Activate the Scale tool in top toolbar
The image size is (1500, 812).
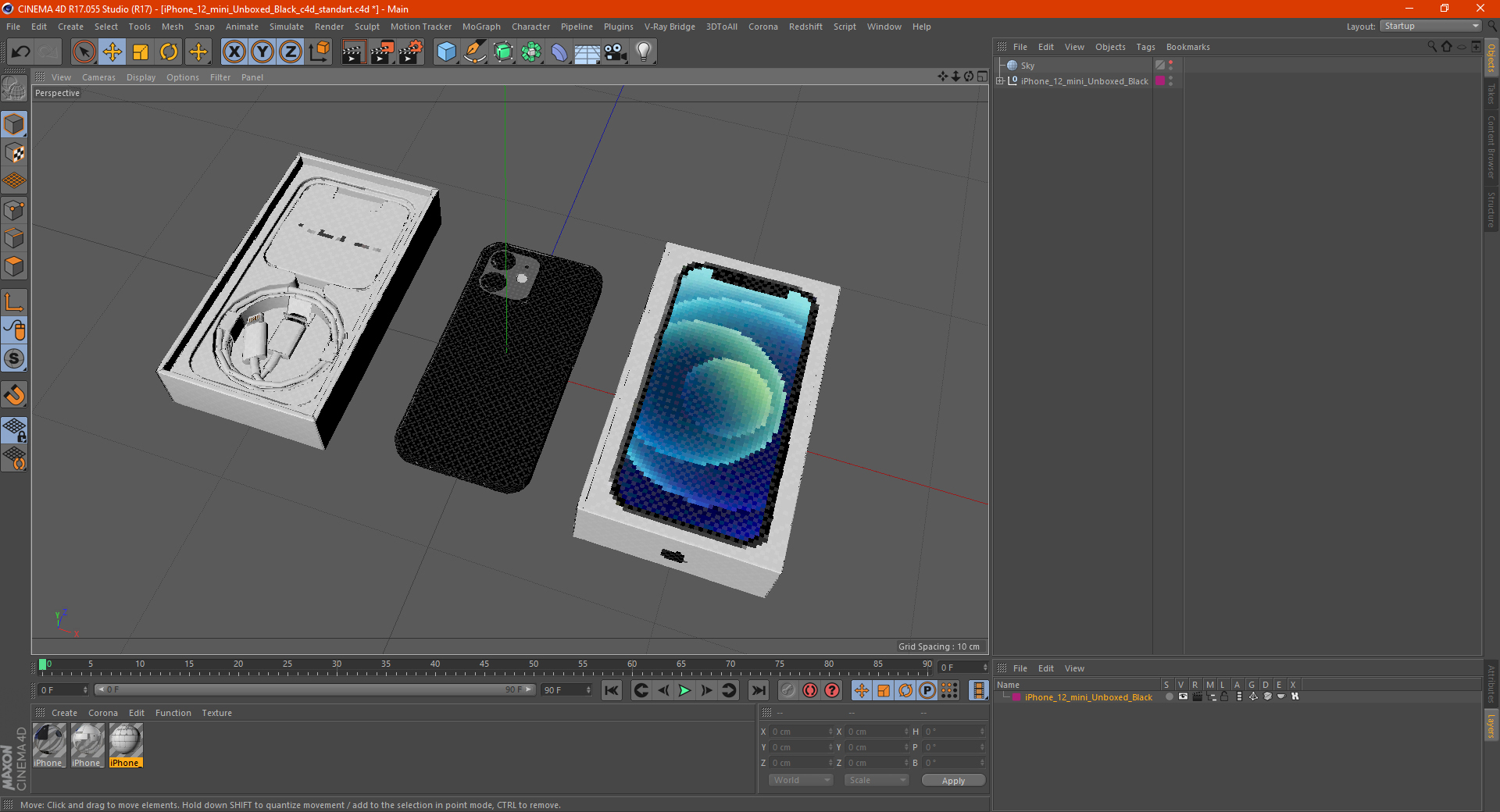coord(141,52)
